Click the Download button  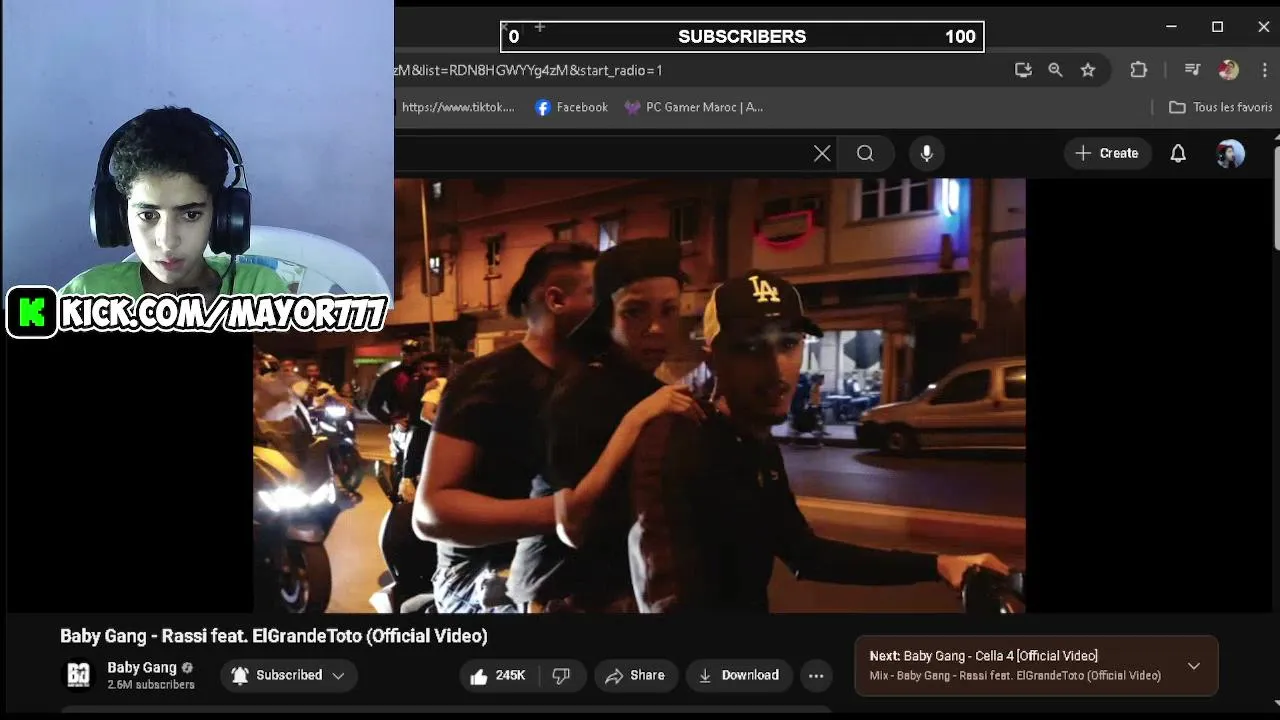[739, 675]
